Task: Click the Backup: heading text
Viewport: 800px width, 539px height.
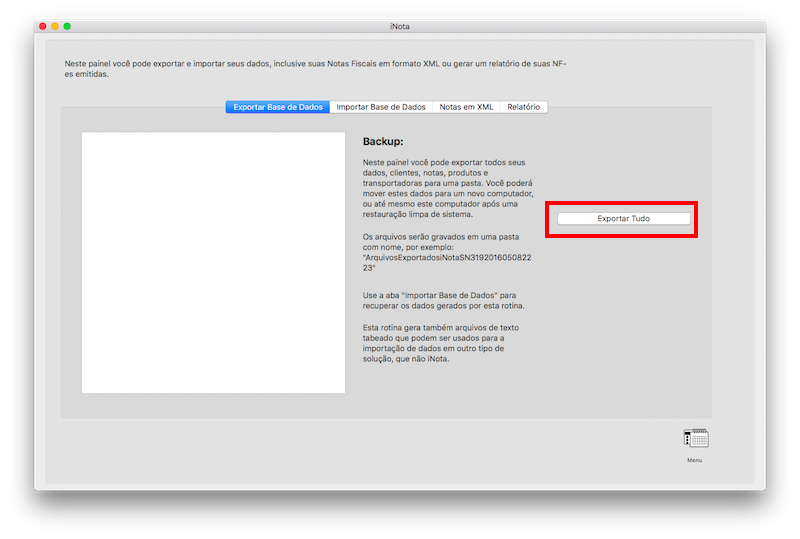Action: point(383,141)
